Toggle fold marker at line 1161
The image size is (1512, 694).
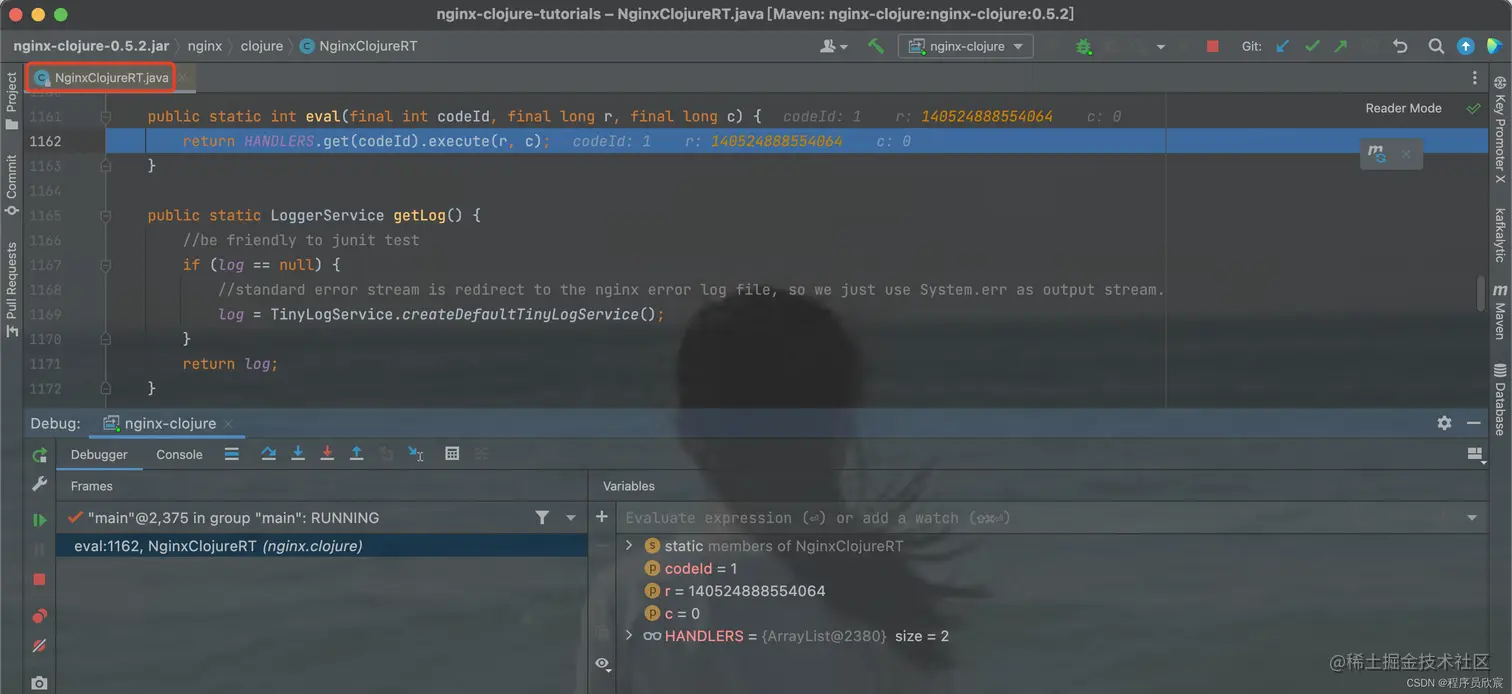click(x=105, y=117)
